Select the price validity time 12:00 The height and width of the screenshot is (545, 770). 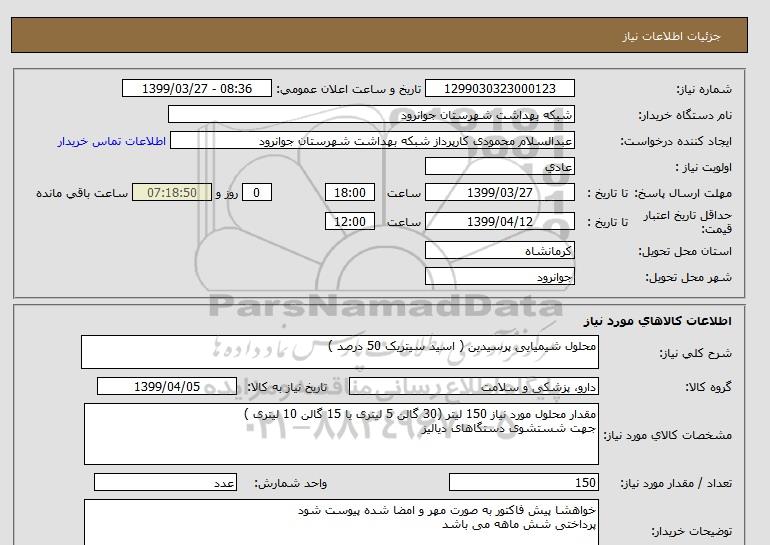tap(350, 221)
